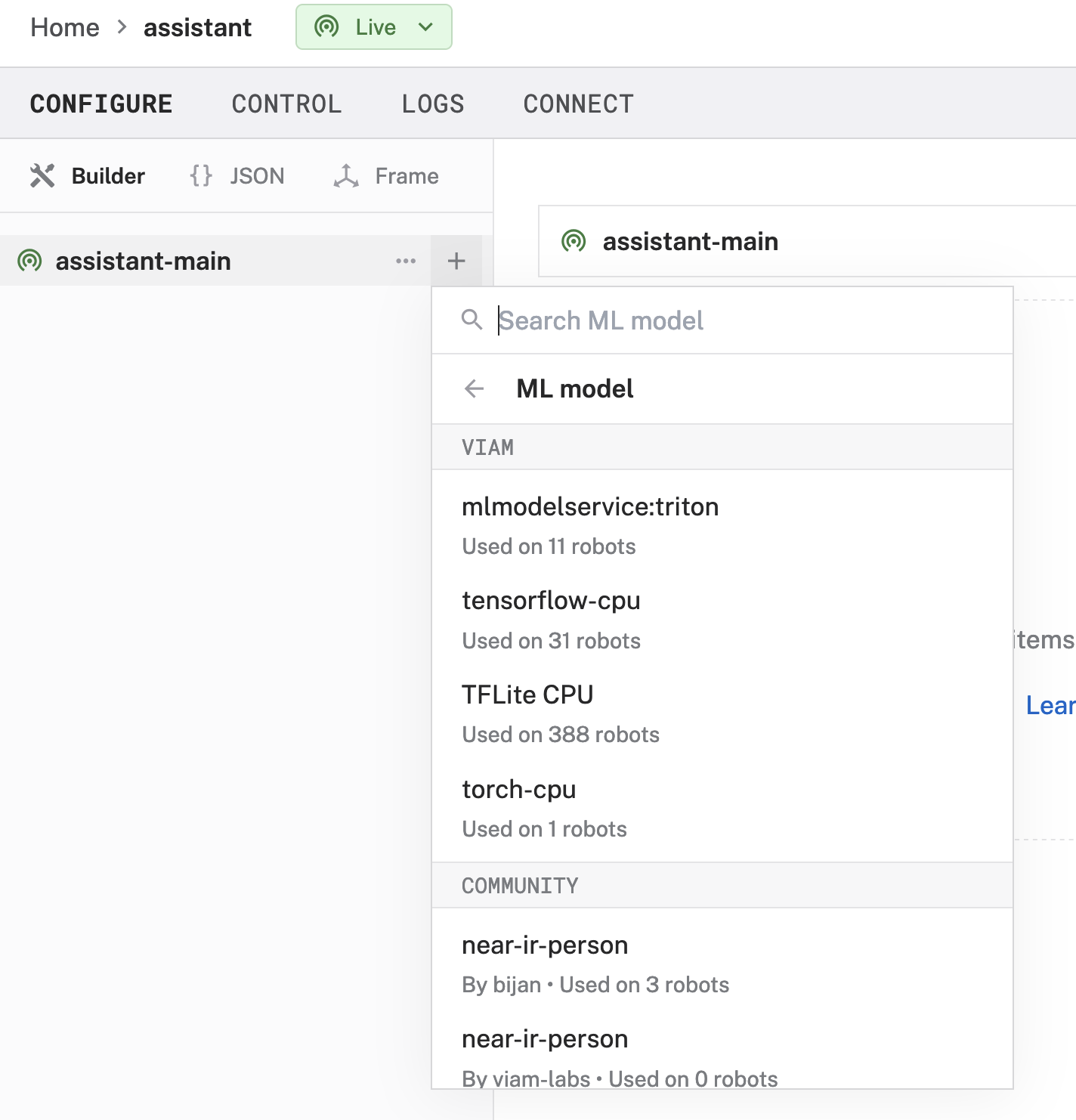The height and width of the screenshot is (1120, 1076).
Task: Choose TFLite CPU model
Action: pos(722,713)
